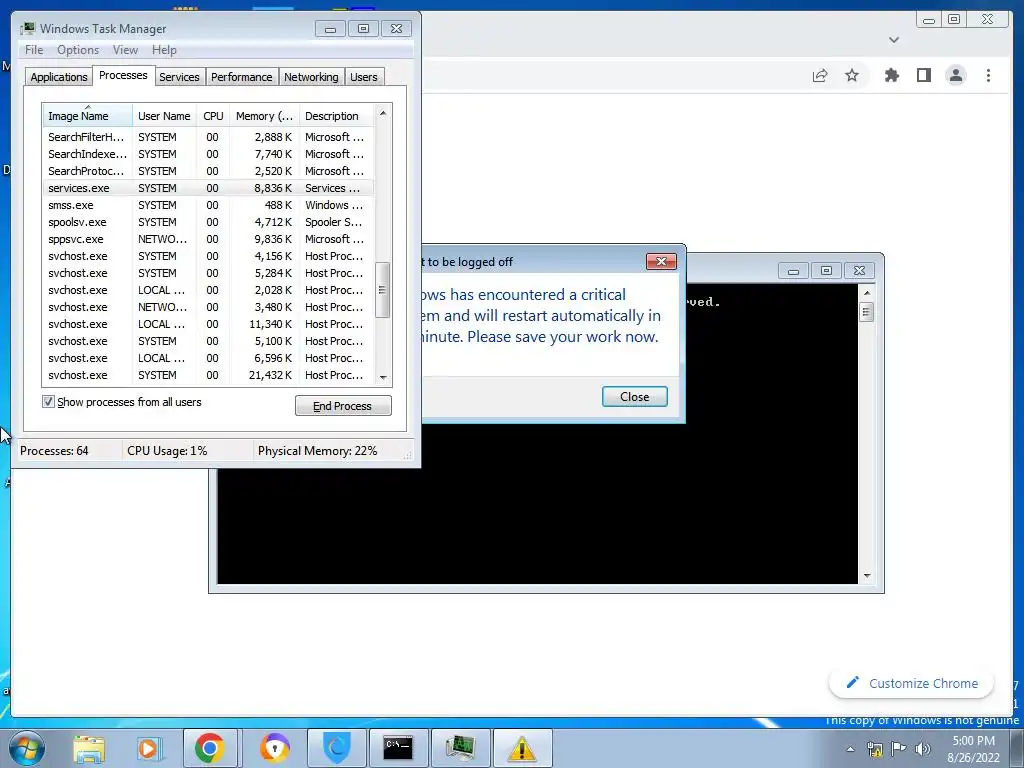
Task: Open the warning triangle taskbar item
Action: click(x=522, y=748)
